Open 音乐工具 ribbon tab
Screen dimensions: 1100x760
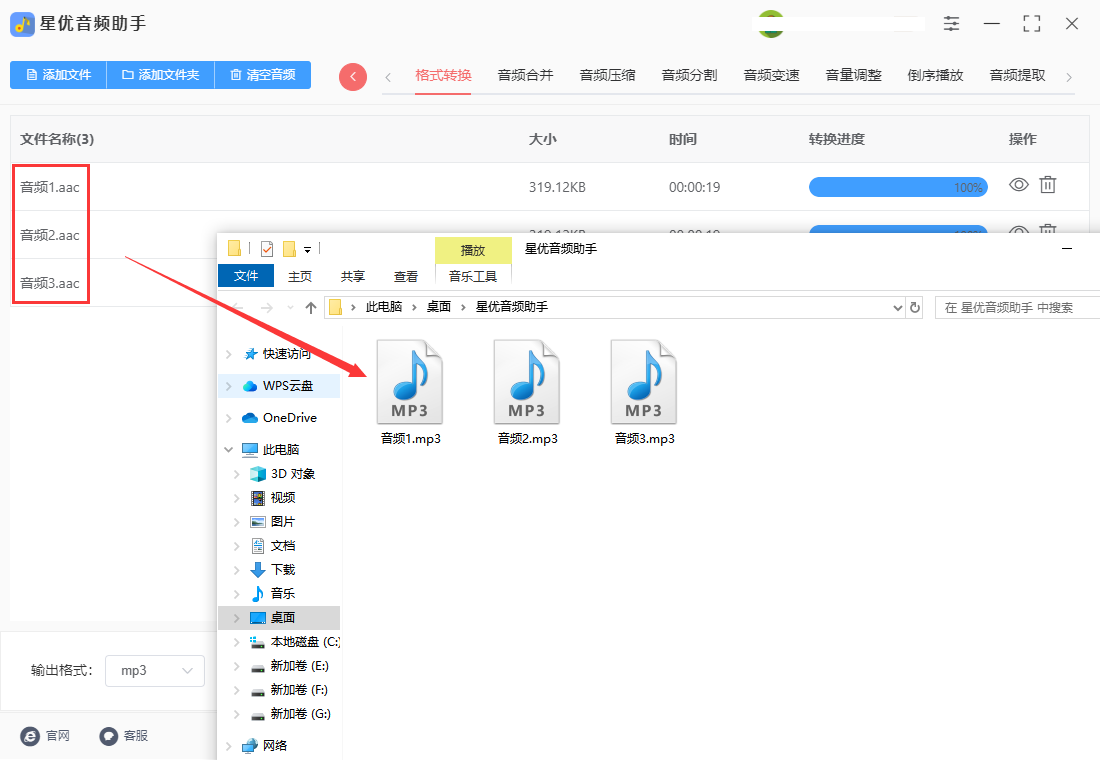(x=473, y=276)
